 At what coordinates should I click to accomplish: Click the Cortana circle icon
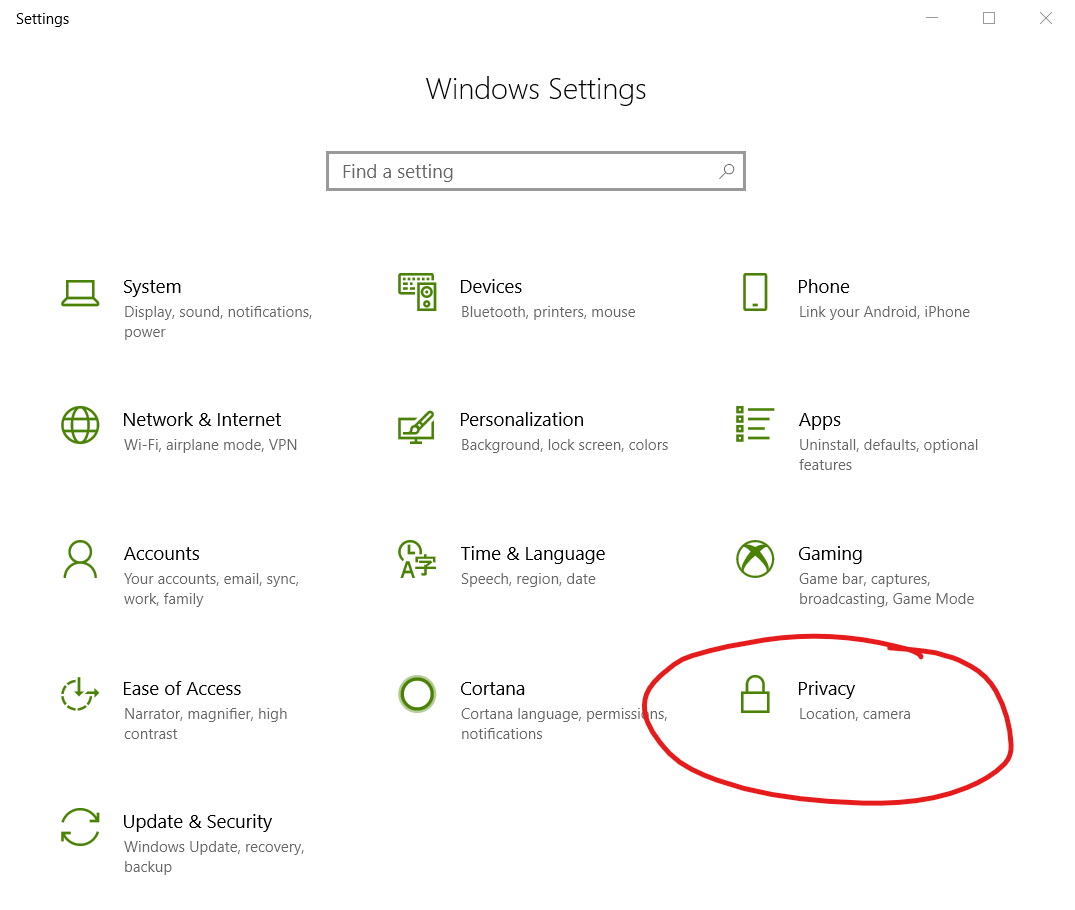click(x=417, y=694)
